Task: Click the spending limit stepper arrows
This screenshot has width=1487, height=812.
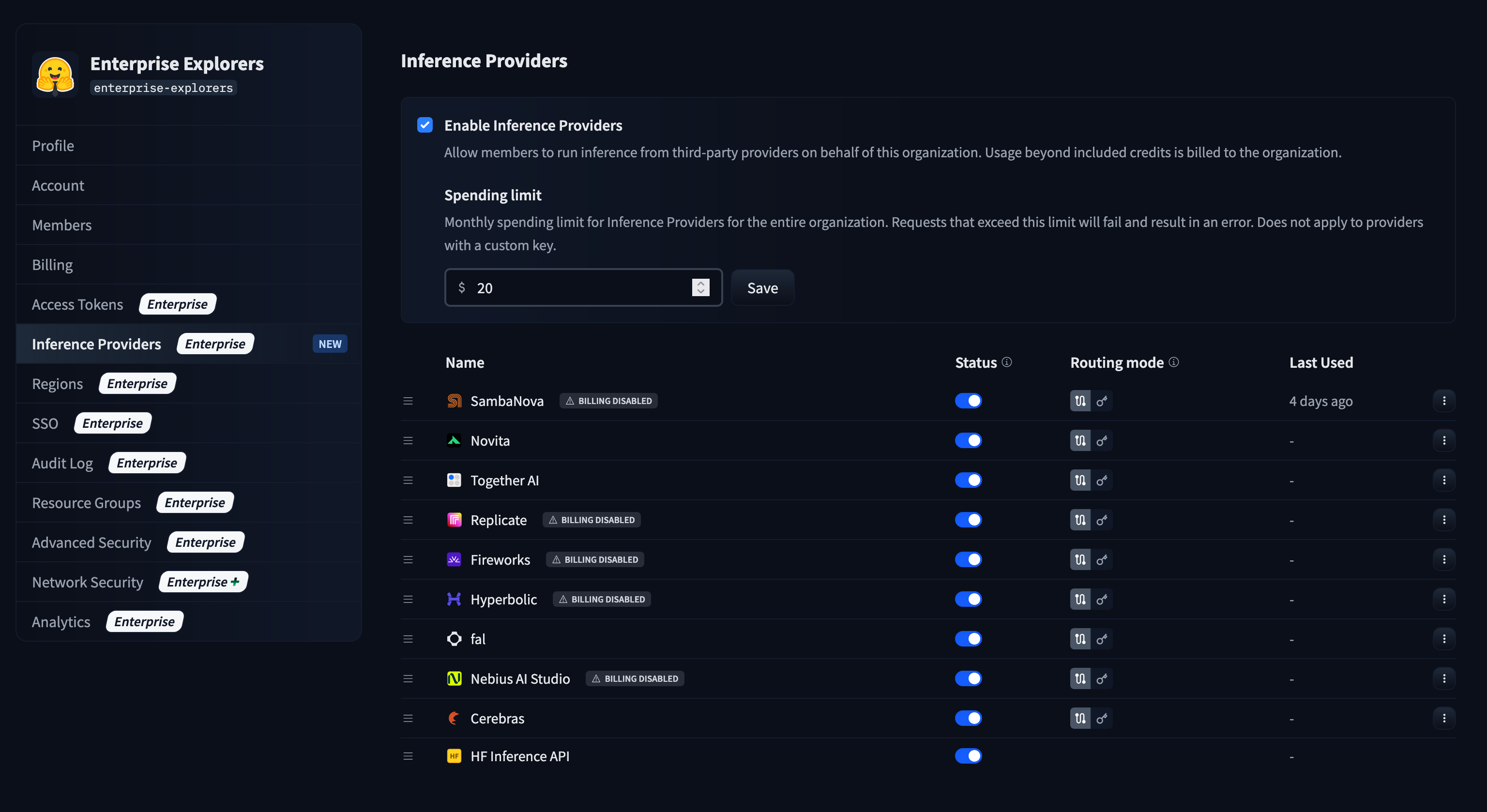Action: click(x=700, y=287)
